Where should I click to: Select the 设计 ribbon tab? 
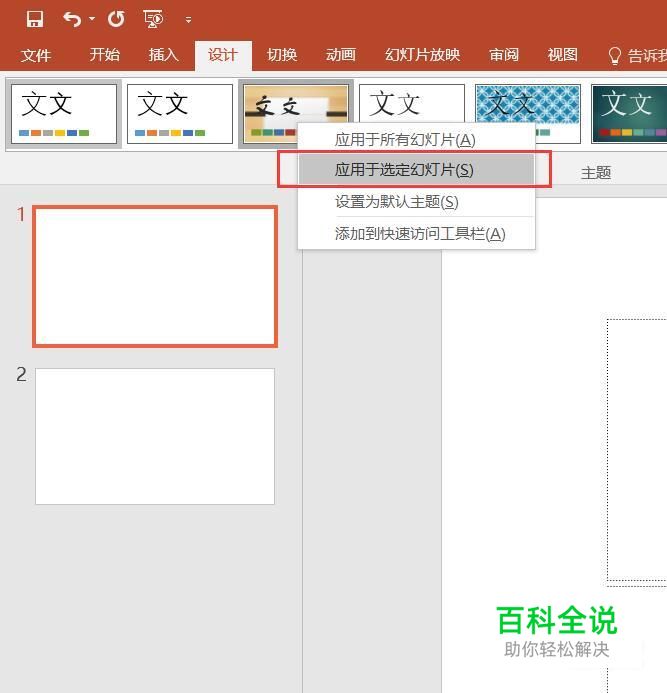[x=223, y=55]
